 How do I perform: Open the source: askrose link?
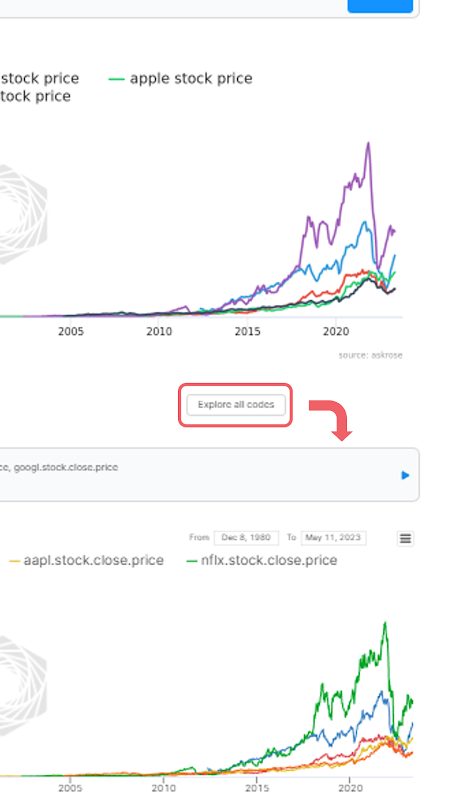coord(370,355)
